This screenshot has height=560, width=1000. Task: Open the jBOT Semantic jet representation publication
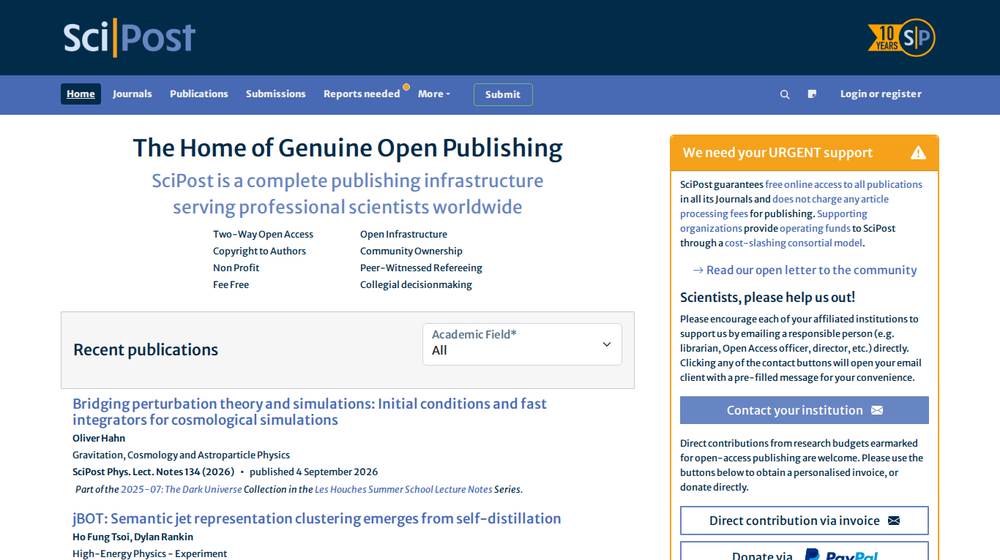tap(316, 519)
